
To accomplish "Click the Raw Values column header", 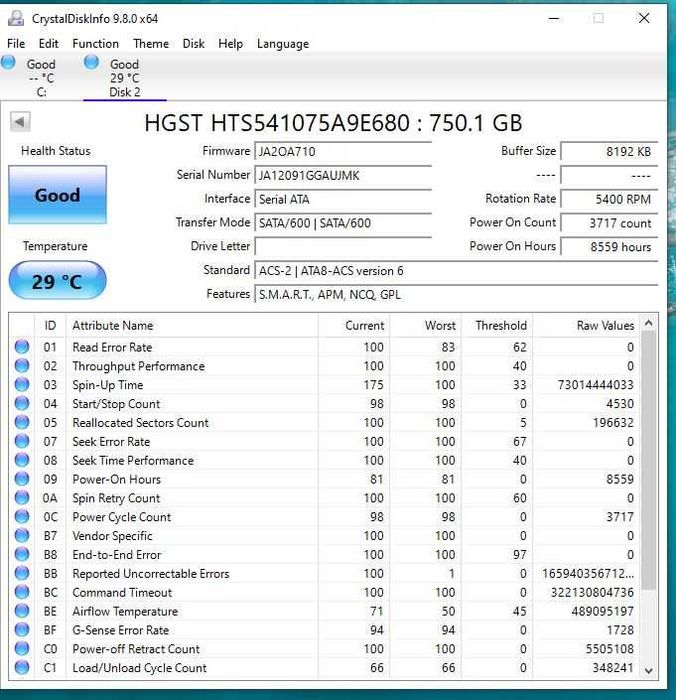I will point(586,325).
